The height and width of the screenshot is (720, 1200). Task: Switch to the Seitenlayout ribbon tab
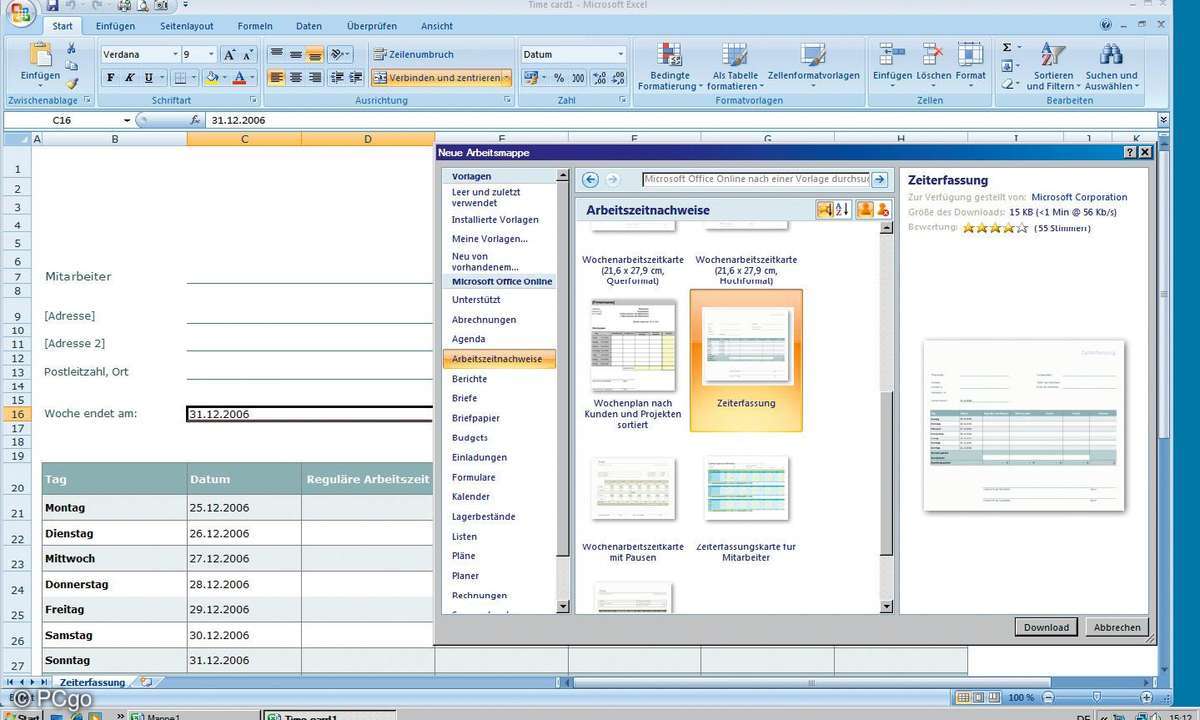point(188,26)
